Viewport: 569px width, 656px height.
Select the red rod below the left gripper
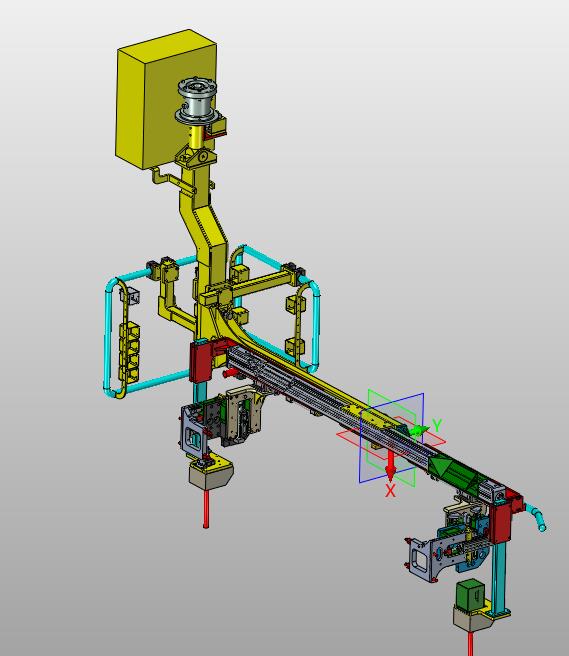pos(206,508)
